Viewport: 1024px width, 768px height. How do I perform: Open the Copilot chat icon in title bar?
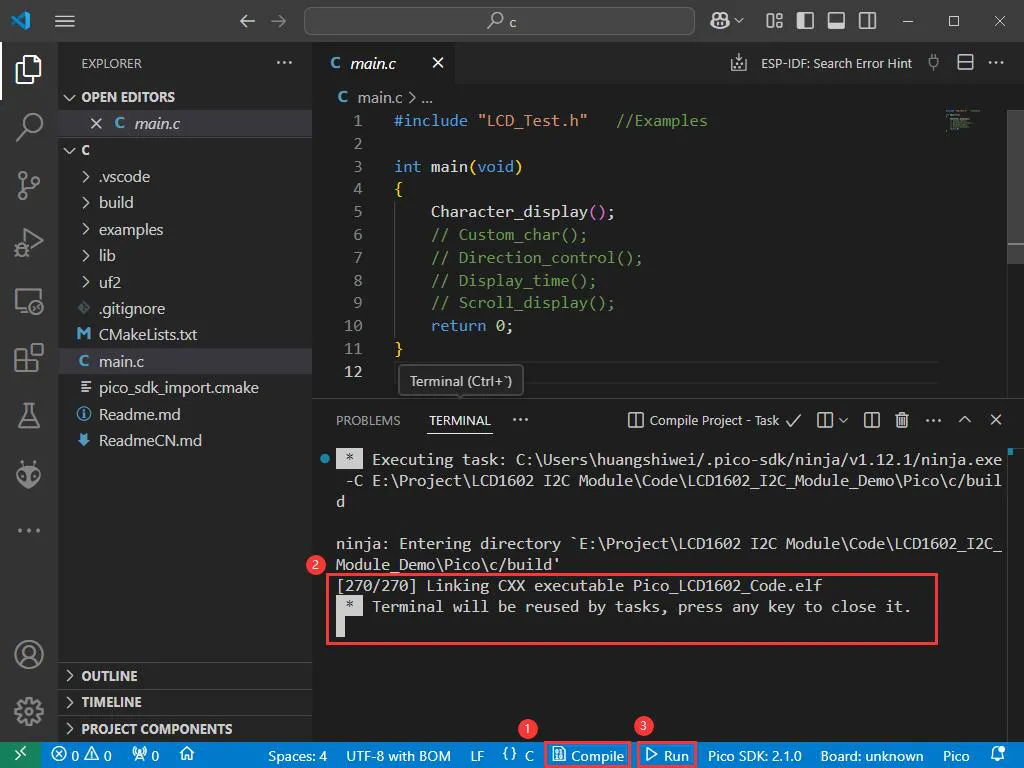720,21
